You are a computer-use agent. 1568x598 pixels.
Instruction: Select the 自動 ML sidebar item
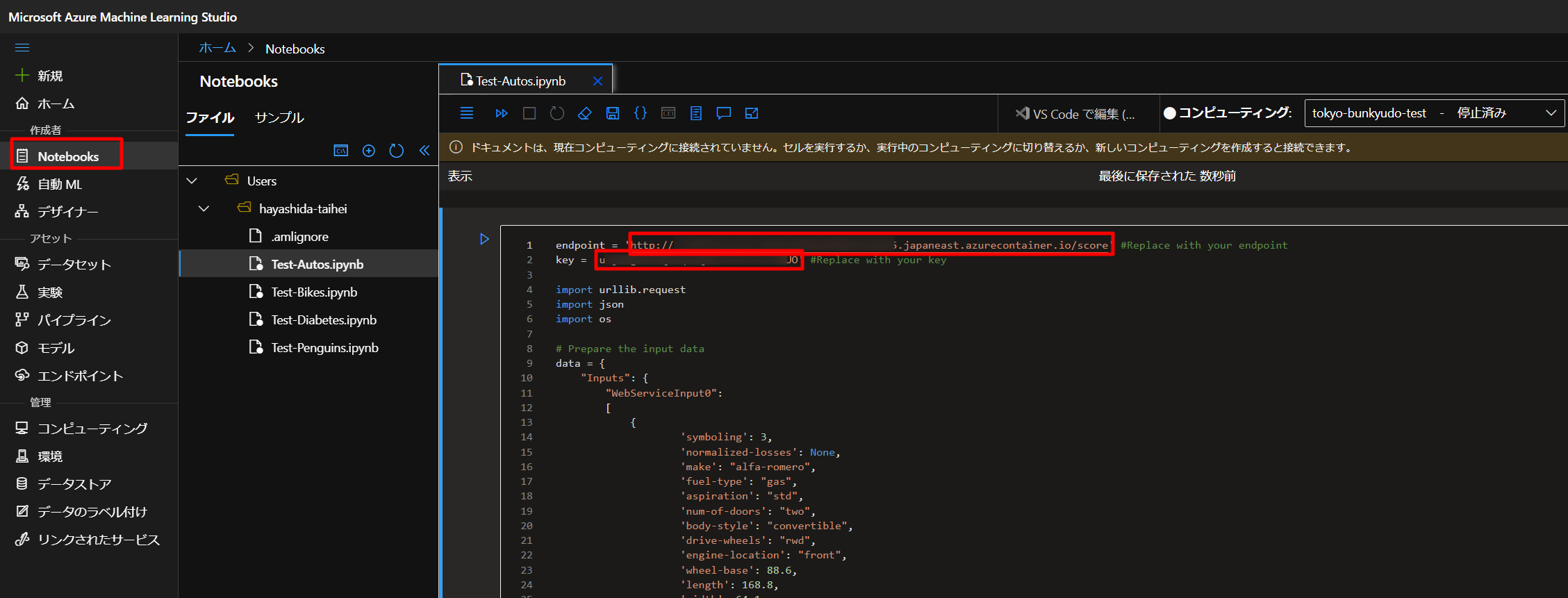[60, 184]
